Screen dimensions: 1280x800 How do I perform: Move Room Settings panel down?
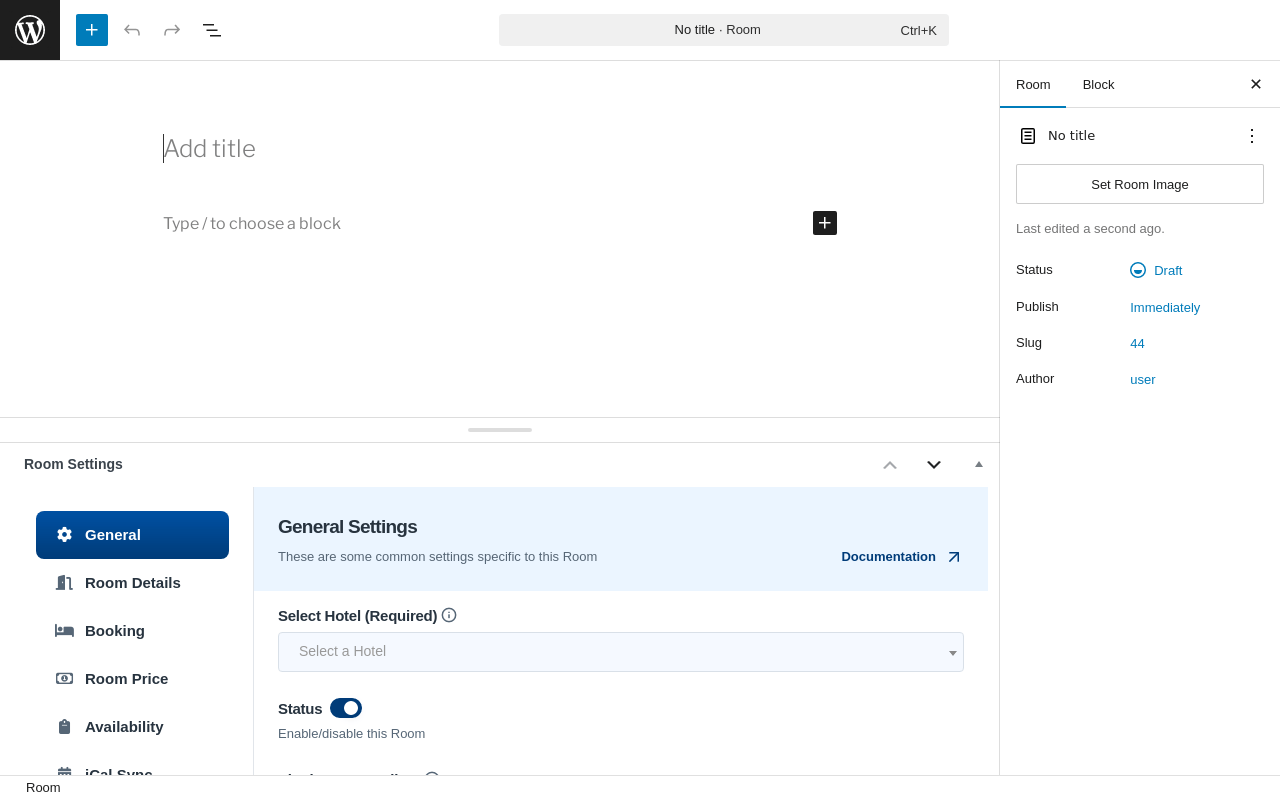(934, 464)
